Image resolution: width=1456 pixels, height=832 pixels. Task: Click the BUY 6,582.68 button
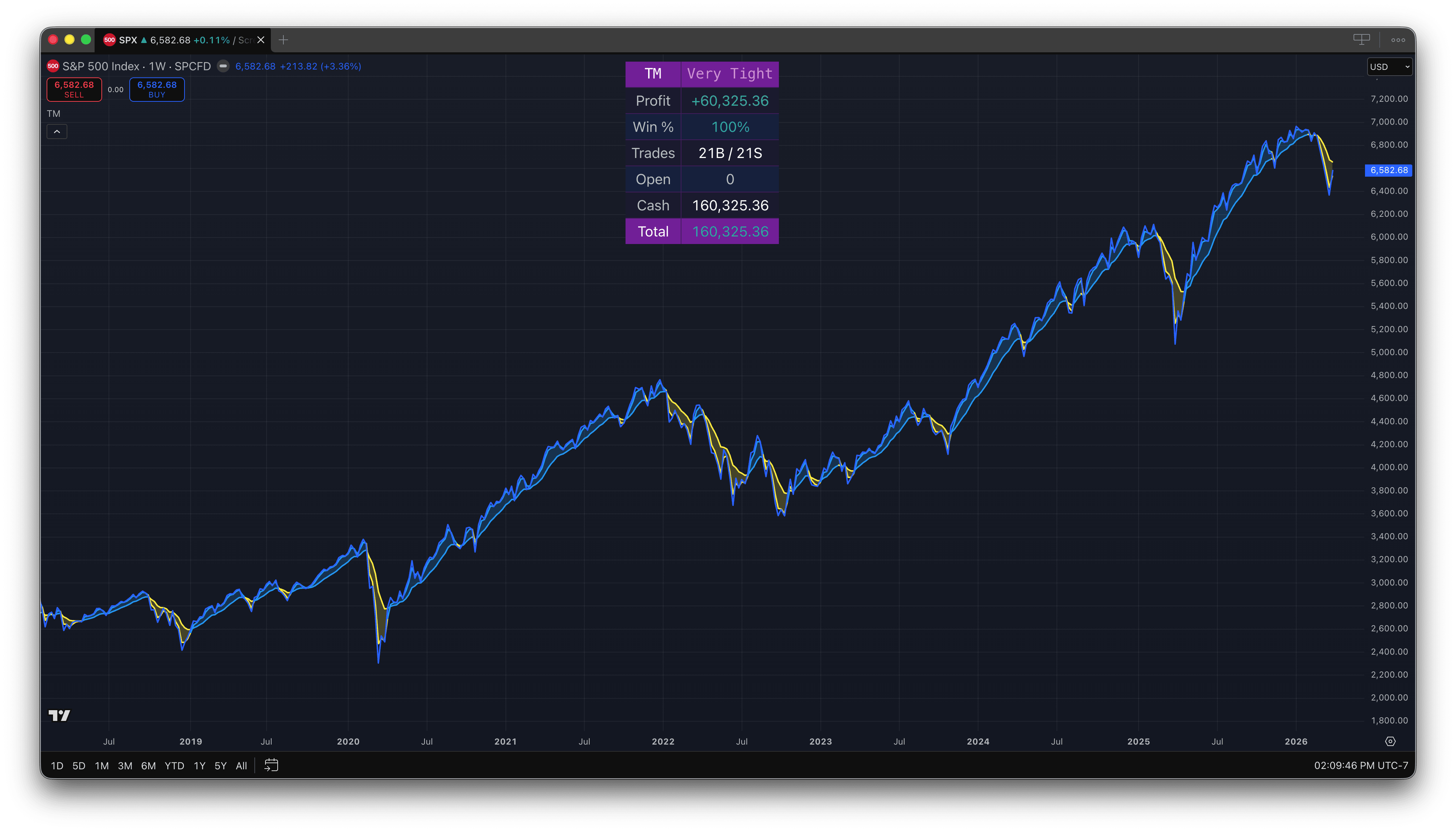click(157, 90)
